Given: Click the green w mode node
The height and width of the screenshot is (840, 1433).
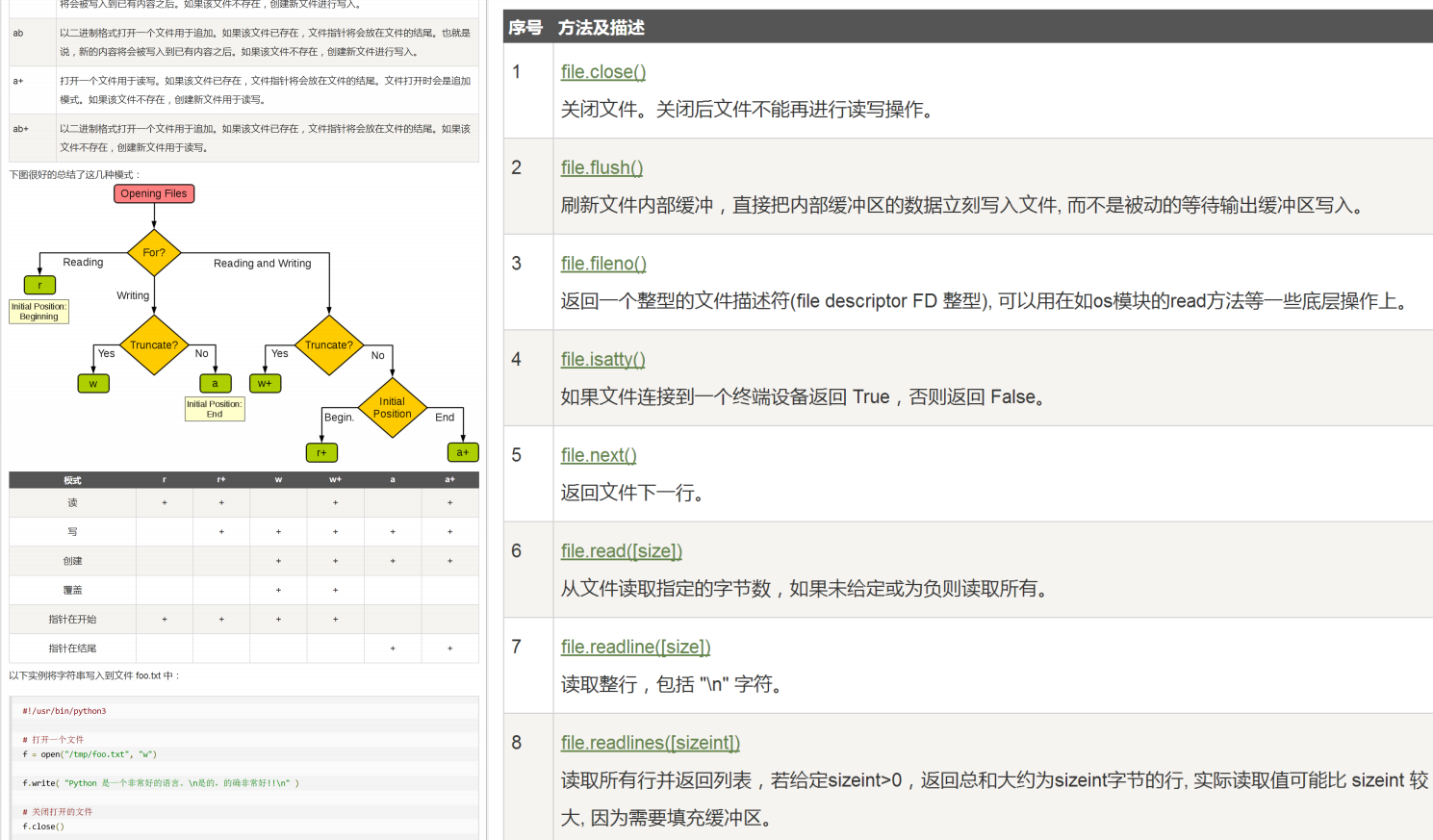Looking at the screenshot, I should pyautogui.click(x=92, y=383).
